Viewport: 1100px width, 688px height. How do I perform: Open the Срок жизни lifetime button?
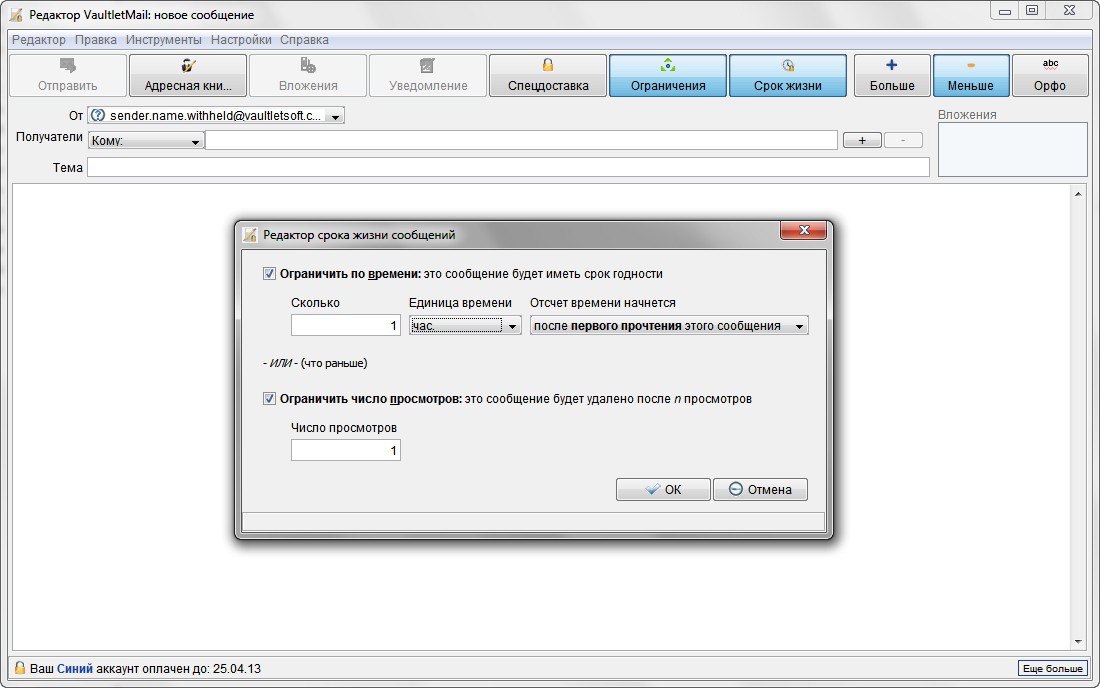pyautogui.click(x=788, y=75)
